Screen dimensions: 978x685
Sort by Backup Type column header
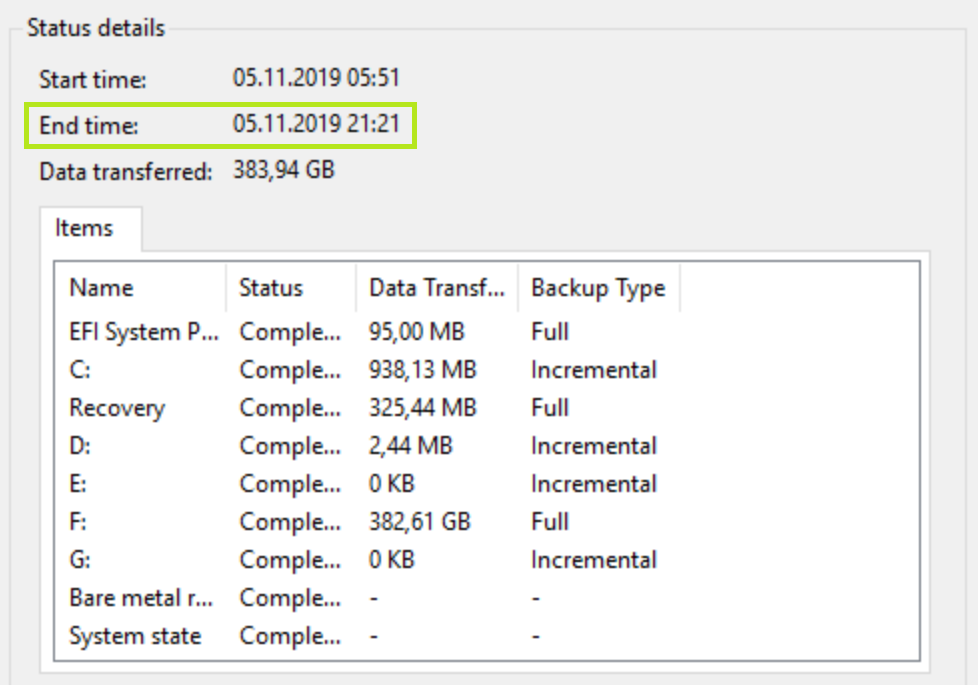pyautogui.click(x=598, y=288)
